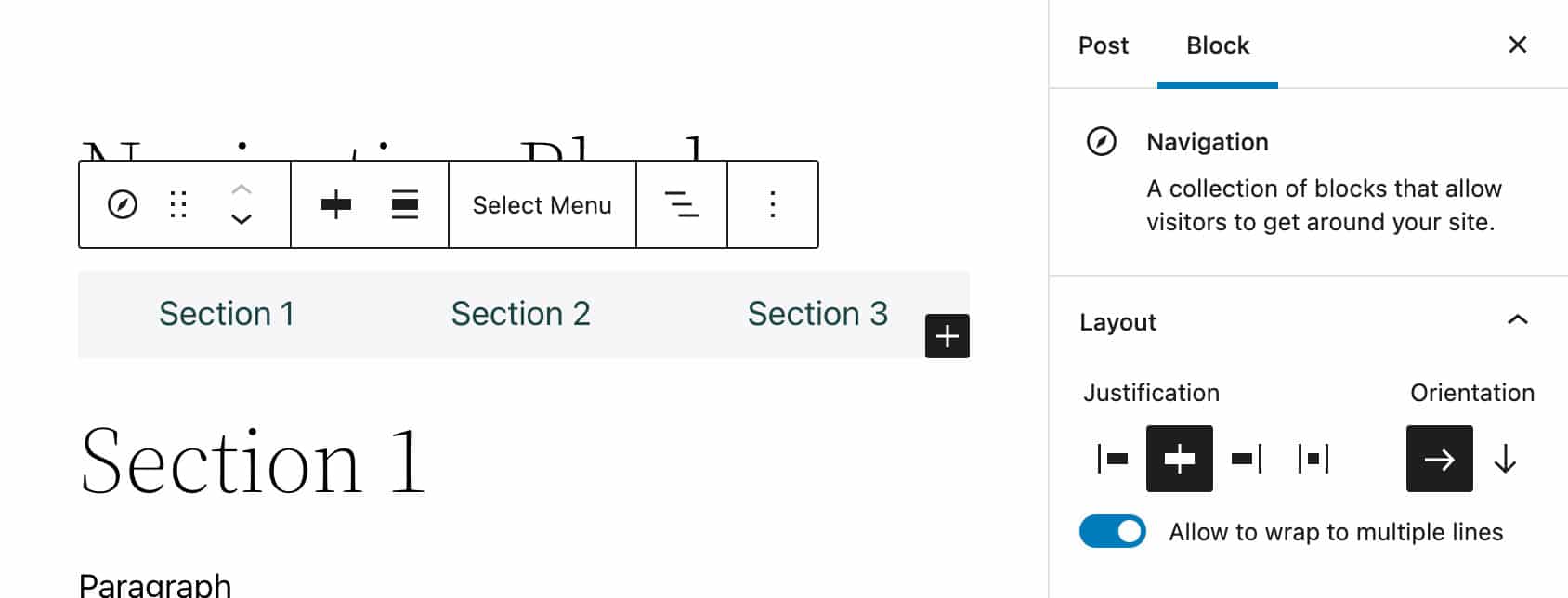
Task: Click the Navigation icon in the Block panel
Action: pos(1103,141)
